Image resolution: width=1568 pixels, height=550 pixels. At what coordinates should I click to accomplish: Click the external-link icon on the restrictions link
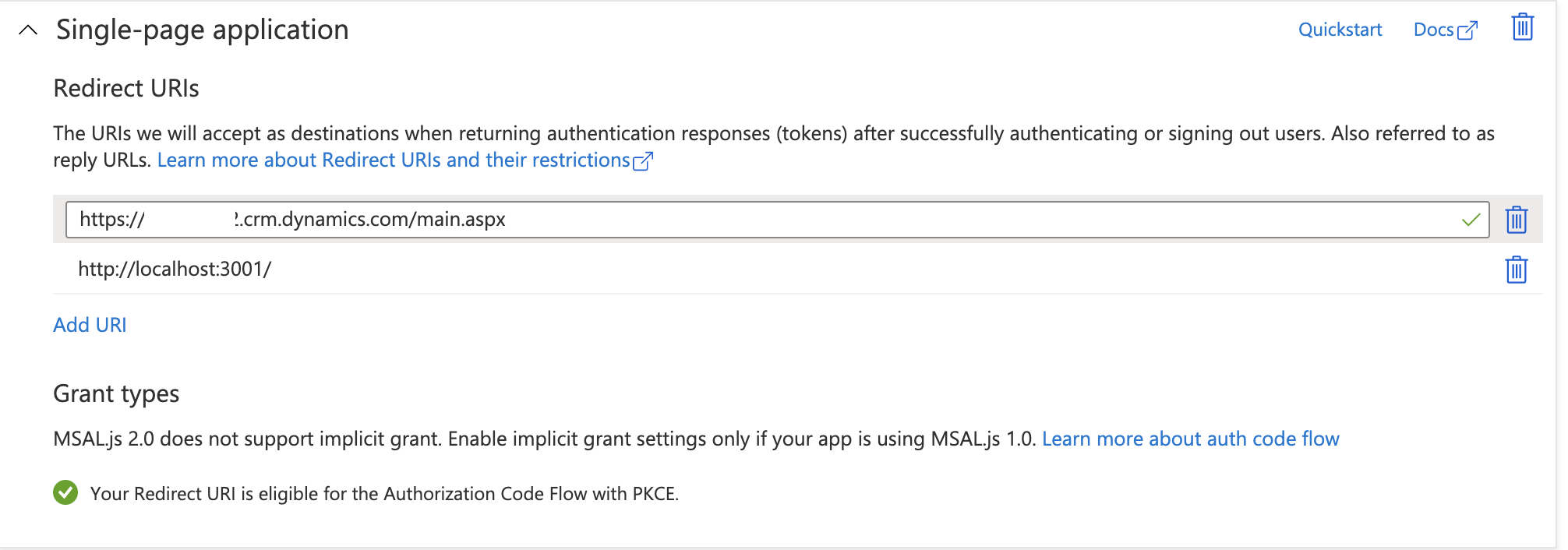(x=645, y=160)
